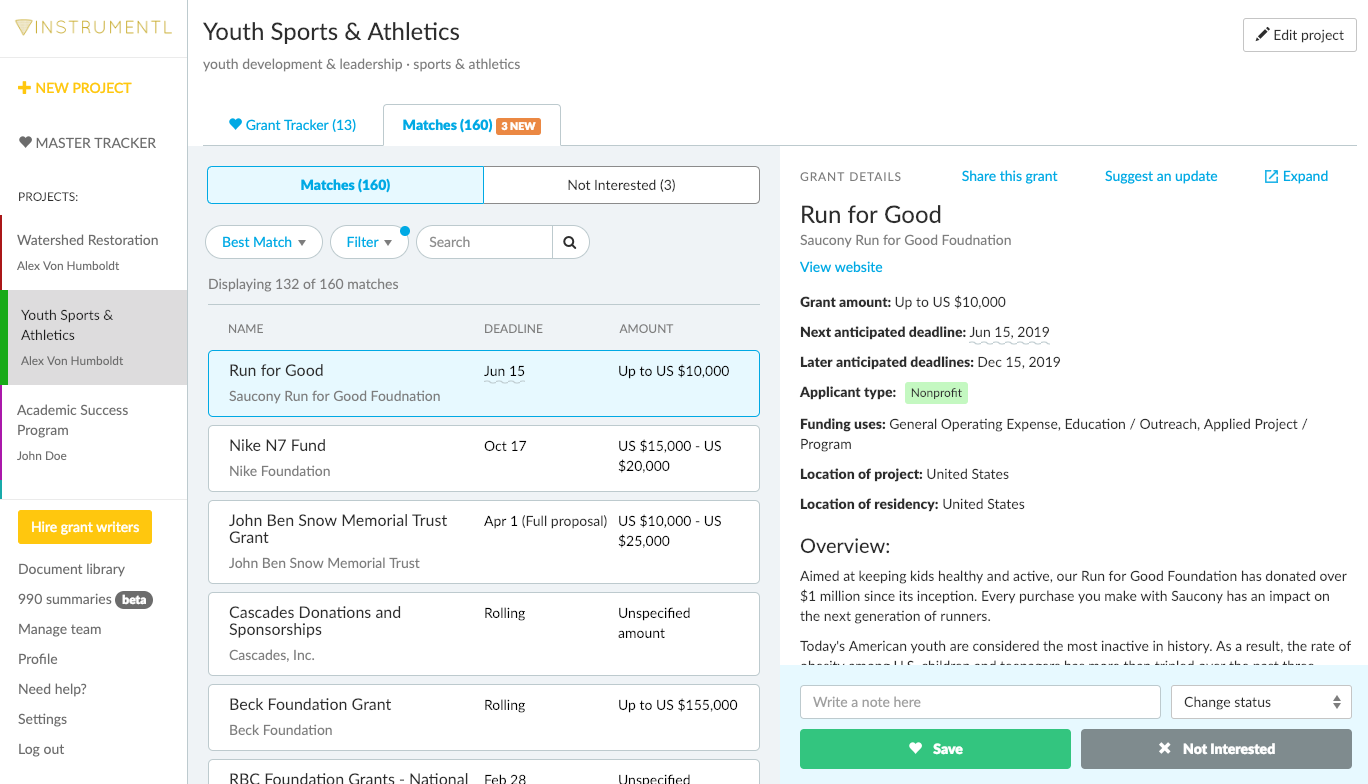Open the Change status dropdown
Viewport: 1368px width, 784px height.
click(x=1261, y=702)
